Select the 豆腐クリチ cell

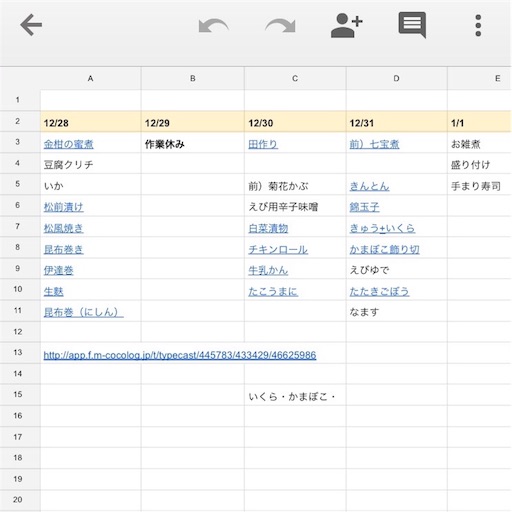point(91,164)
